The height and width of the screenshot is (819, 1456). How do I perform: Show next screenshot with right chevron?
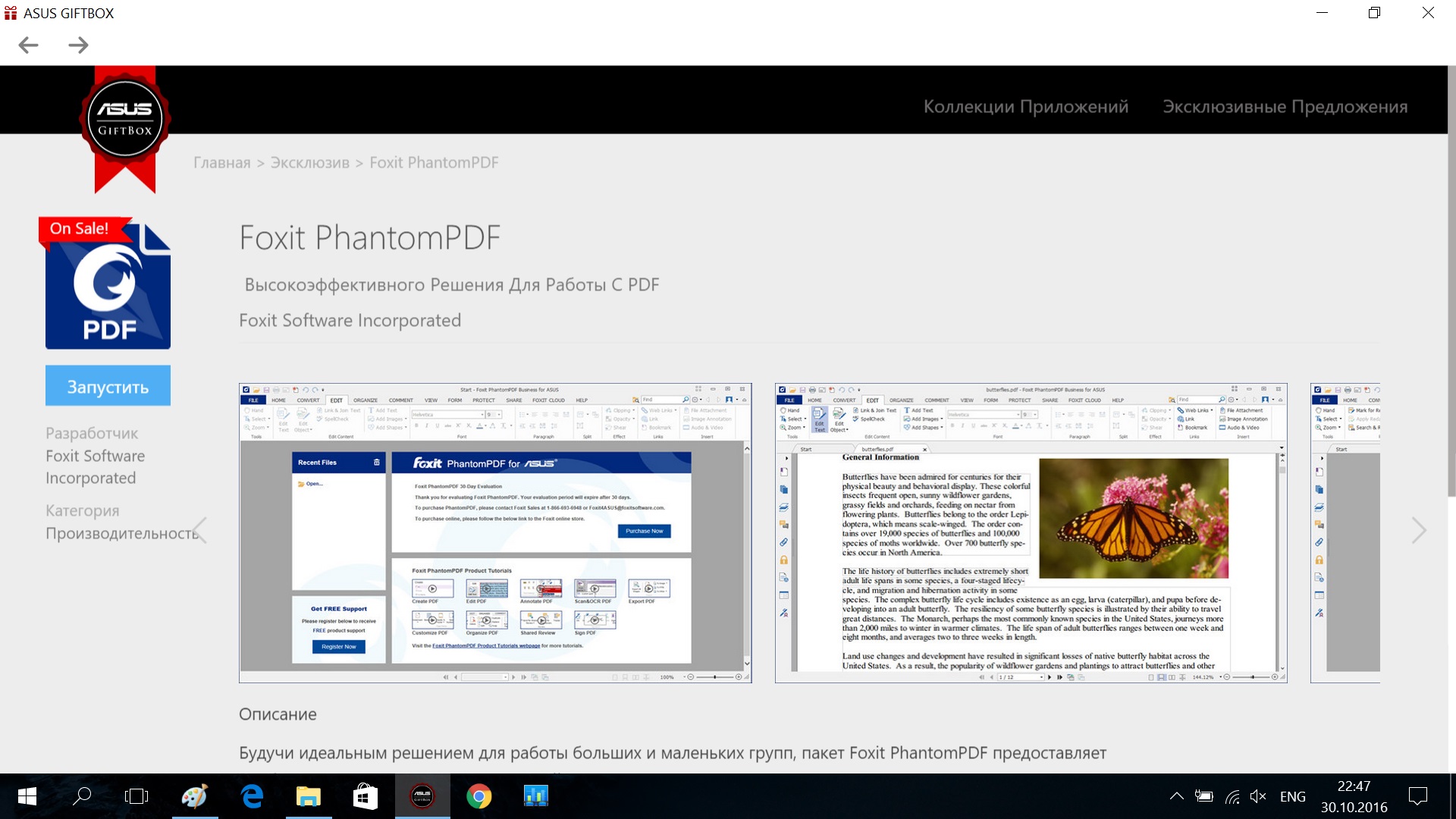point(1419,530)
